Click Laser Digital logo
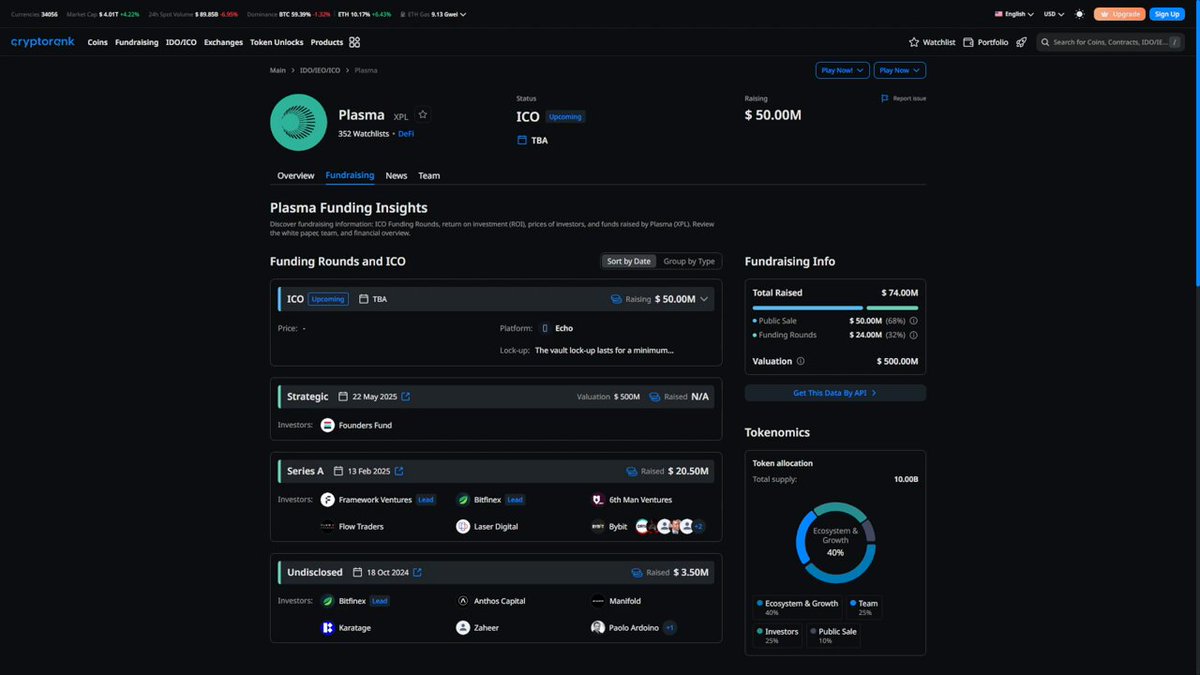The width and height of the screenshot is (1200, 675). pyautogui.click(x=463, y=526)
